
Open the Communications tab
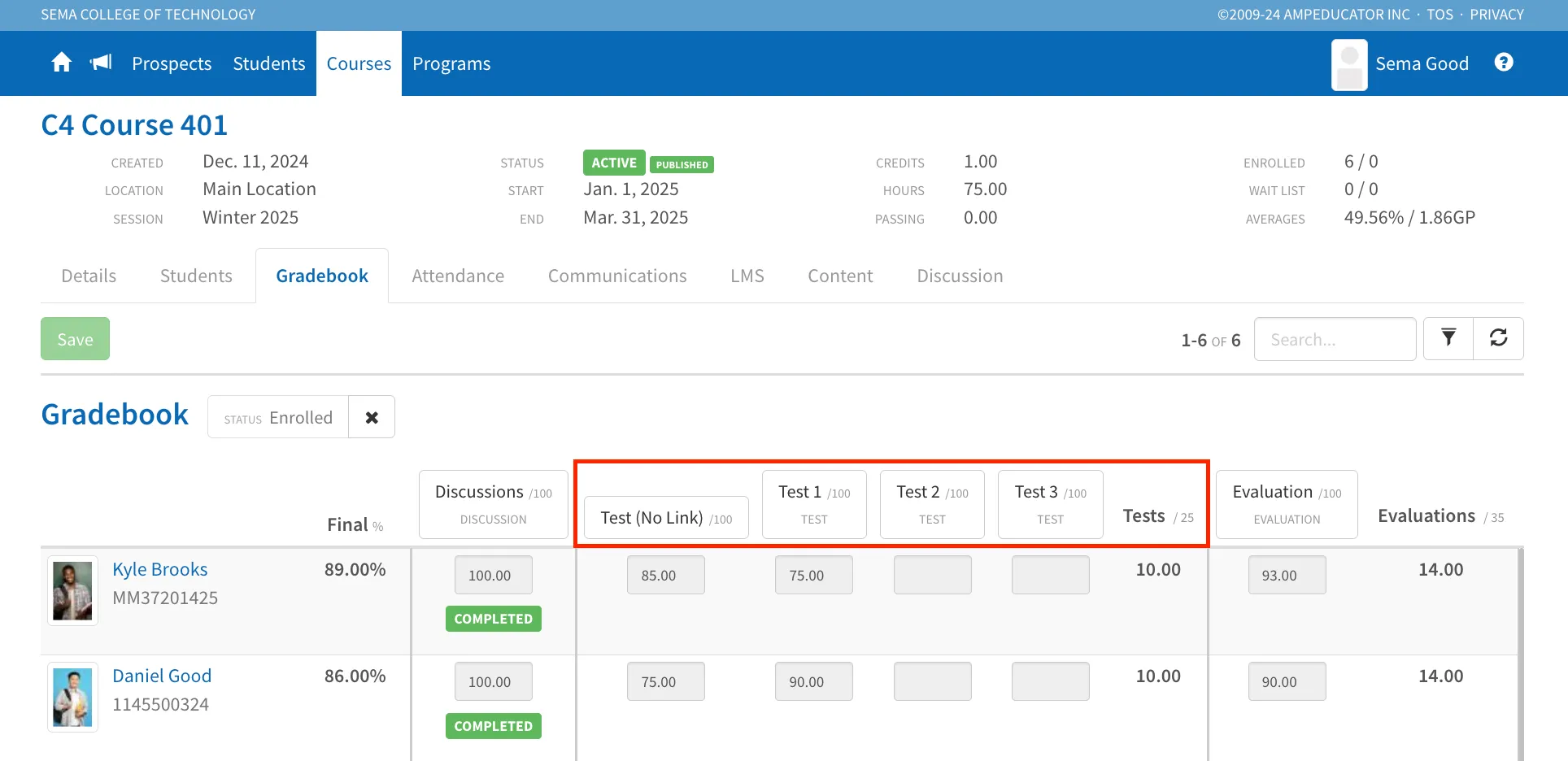tap(617, 276)
